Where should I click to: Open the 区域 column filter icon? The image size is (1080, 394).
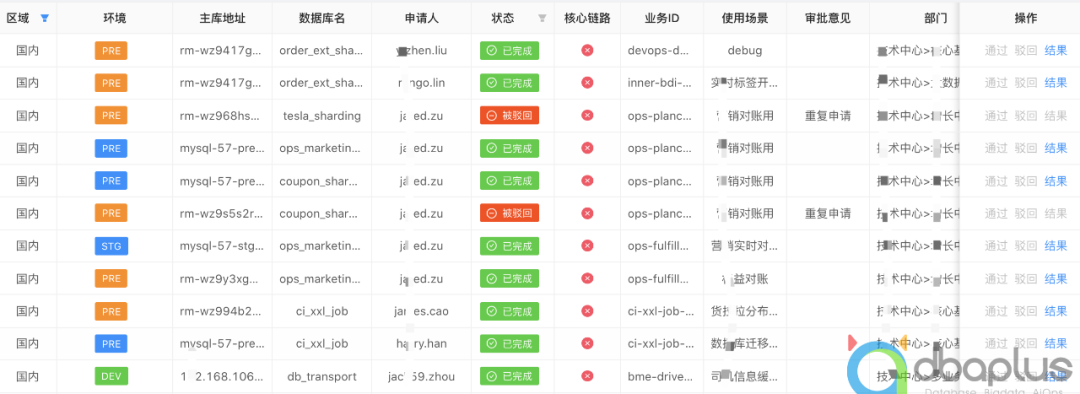pos(45,19)
